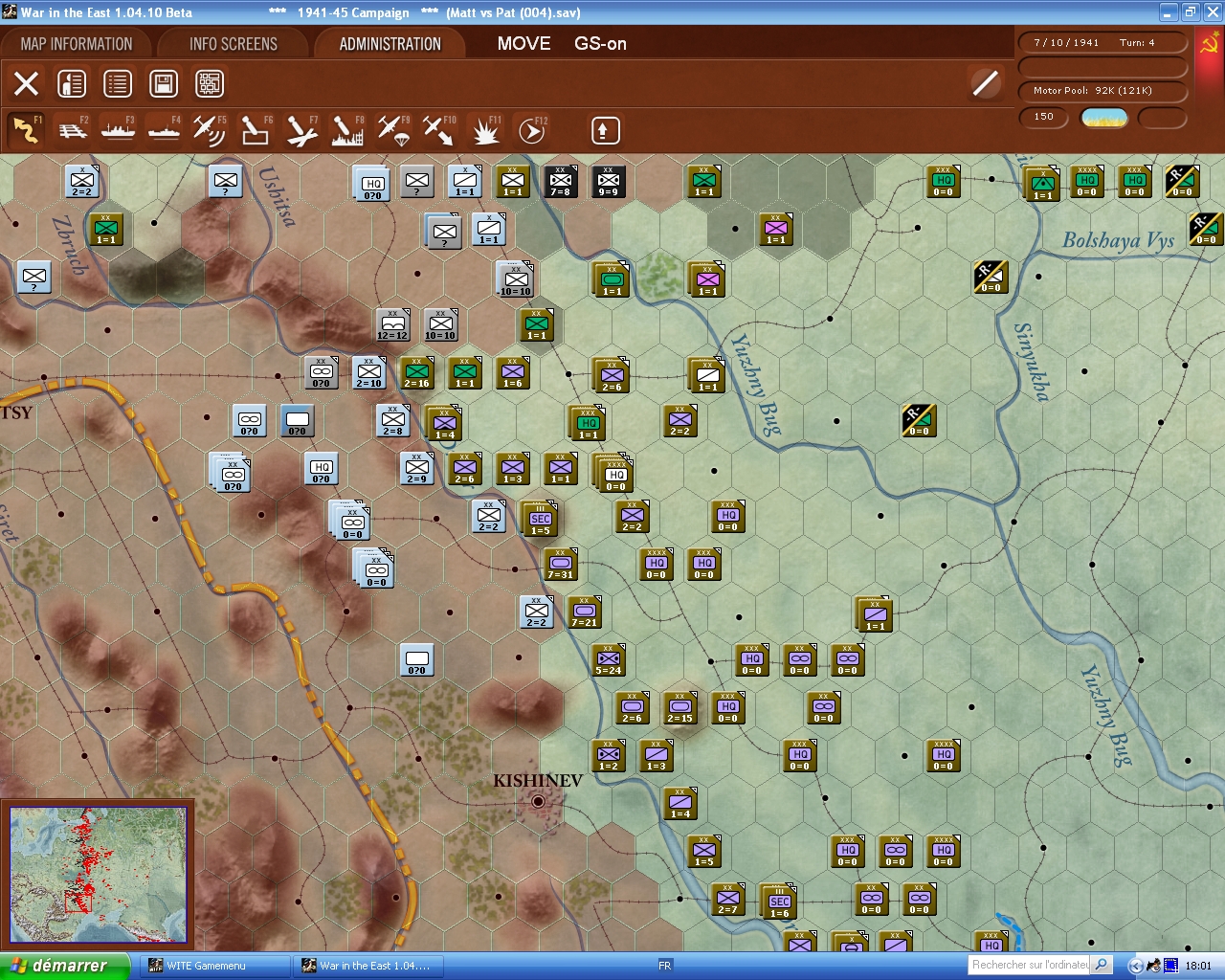Image resolution: width=1225 pixels, height=980 pixels.
Task: Select the green Soviet unit marked 2=16
Action: click(x=417, y=373)
